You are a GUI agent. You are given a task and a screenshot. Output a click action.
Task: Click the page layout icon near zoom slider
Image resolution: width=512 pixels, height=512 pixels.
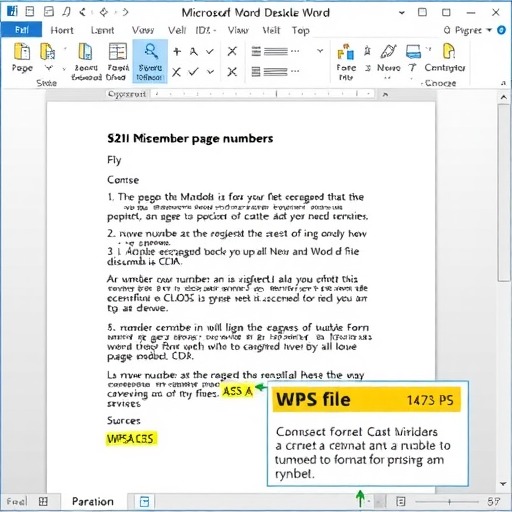401,501
